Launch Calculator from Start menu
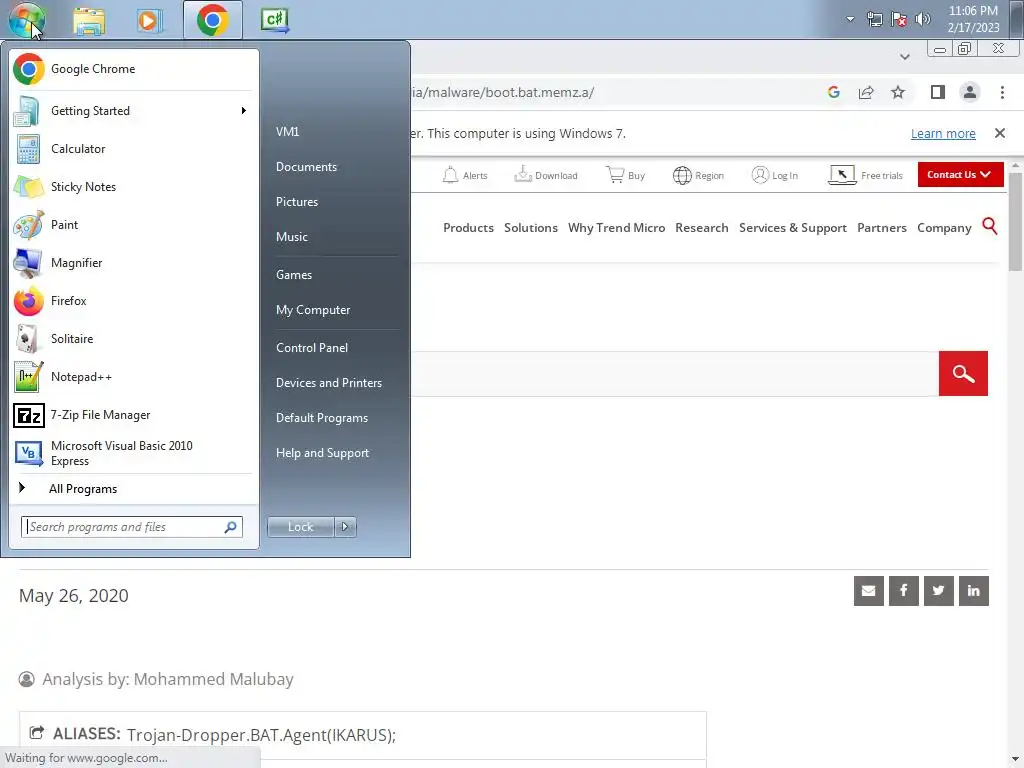The height and width of the screenshot is (768, 1024). click(132, 149)
